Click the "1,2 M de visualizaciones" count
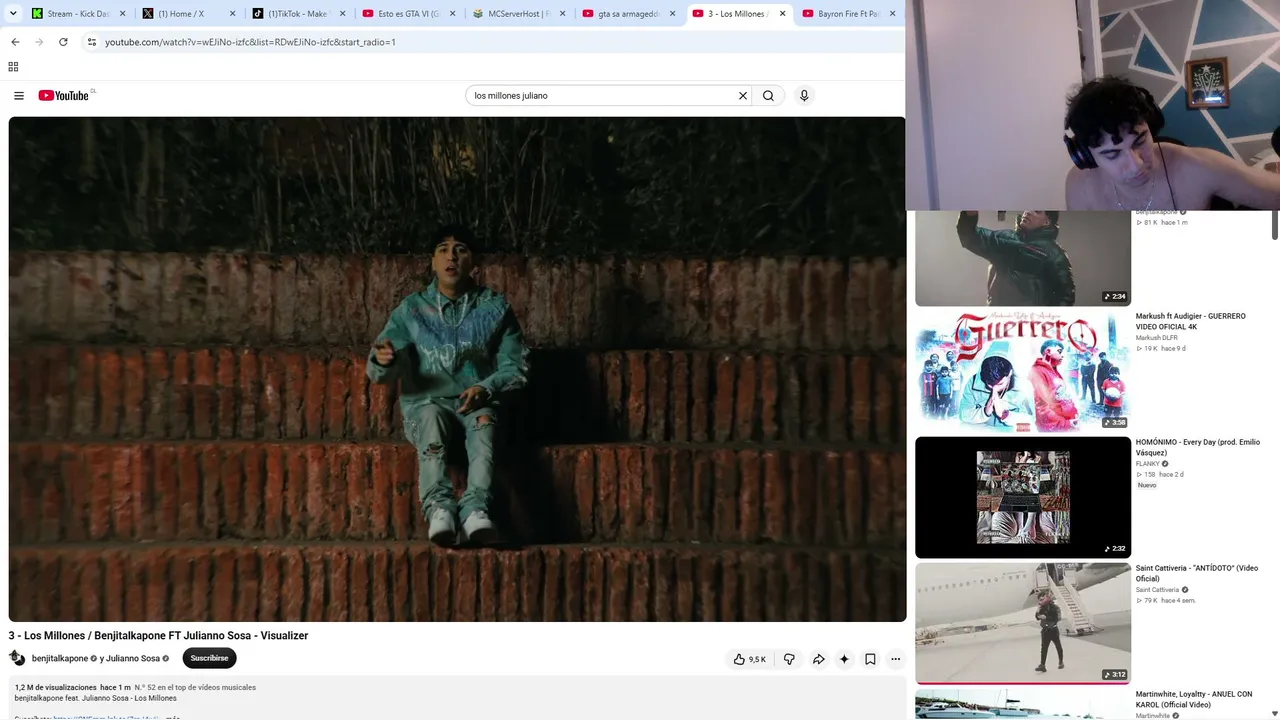The width and height of the screenshot is (1280, 720). pyautogui.click(x=56, y=688)
